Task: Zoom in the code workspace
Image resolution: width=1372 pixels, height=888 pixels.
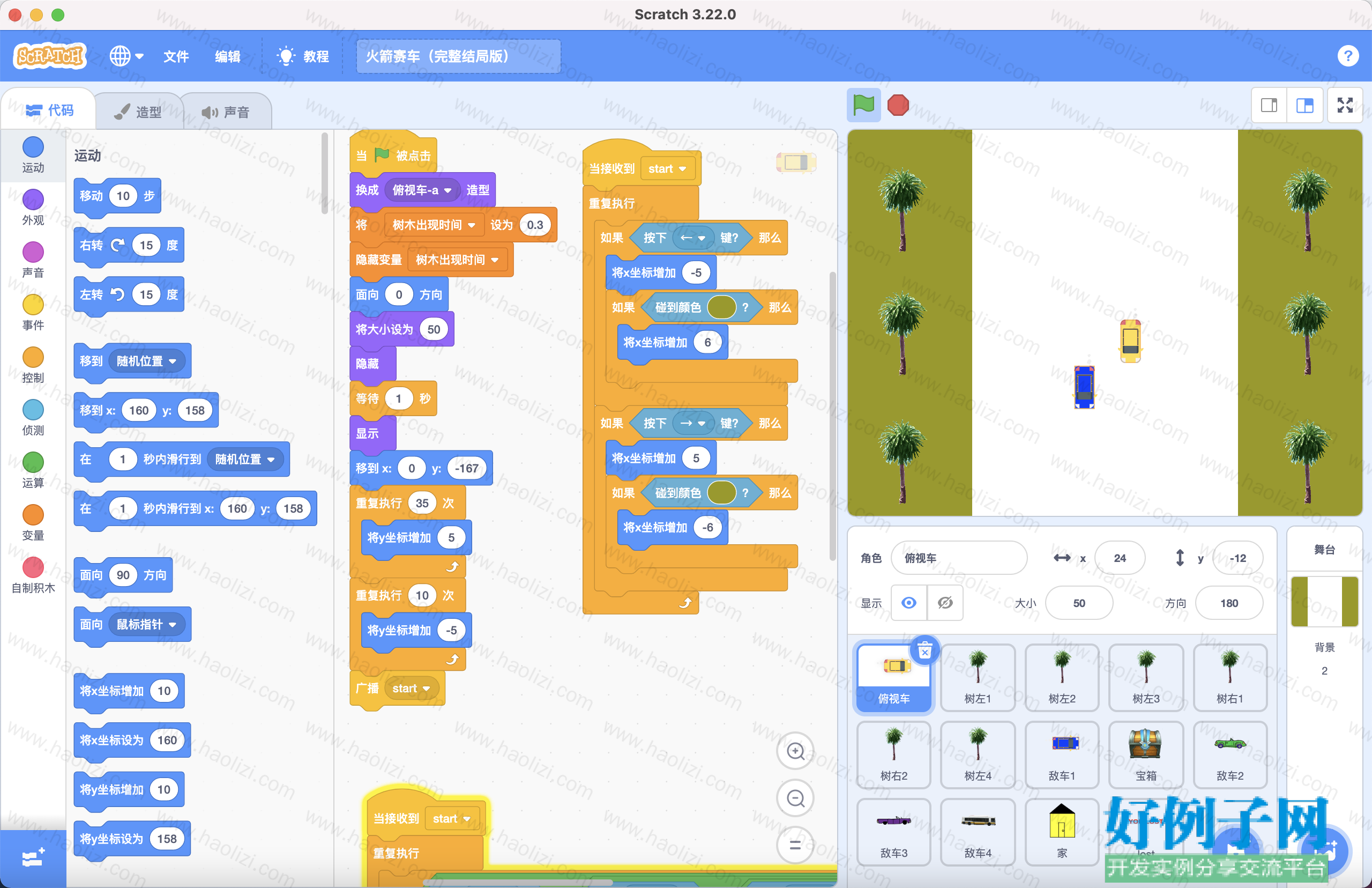Action: 795,751
